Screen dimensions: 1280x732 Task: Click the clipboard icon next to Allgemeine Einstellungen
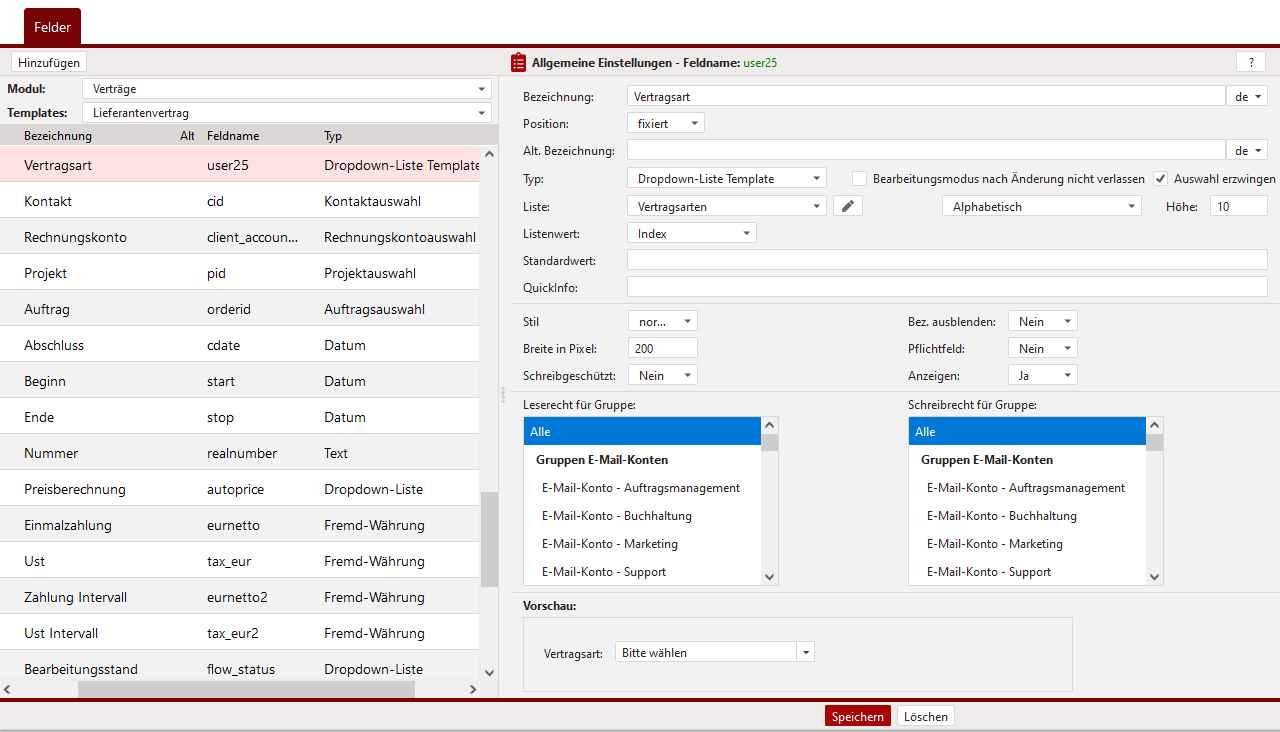point(518,62)
